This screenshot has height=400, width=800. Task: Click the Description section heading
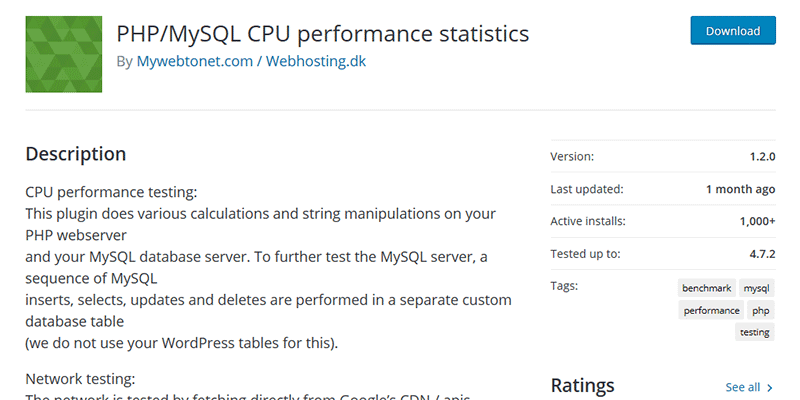click(x=76, y=154)
